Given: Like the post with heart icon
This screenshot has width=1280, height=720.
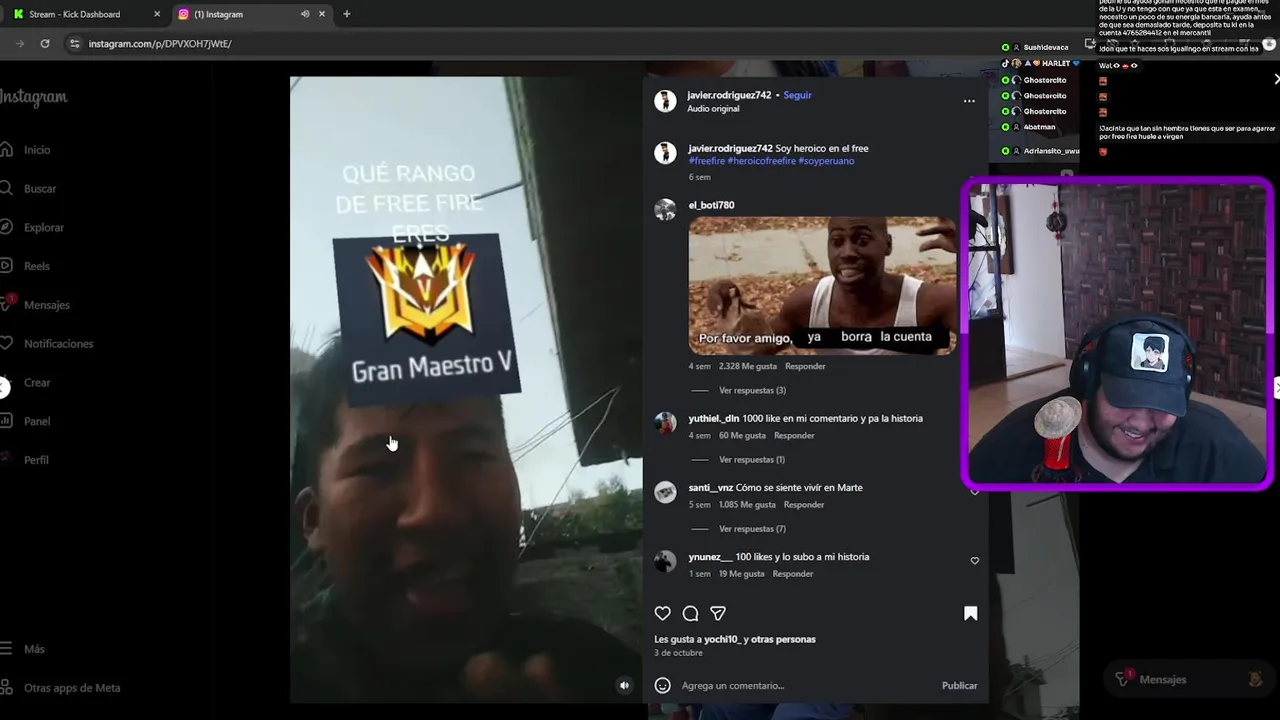Looking at the screenshot, I should click(662, 613).
